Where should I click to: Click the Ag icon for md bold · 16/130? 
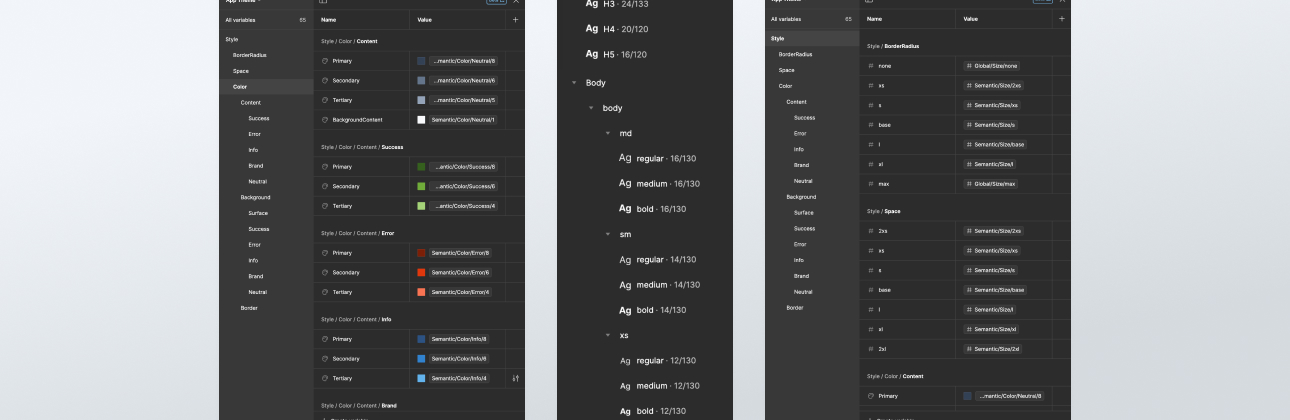[625, 209]
